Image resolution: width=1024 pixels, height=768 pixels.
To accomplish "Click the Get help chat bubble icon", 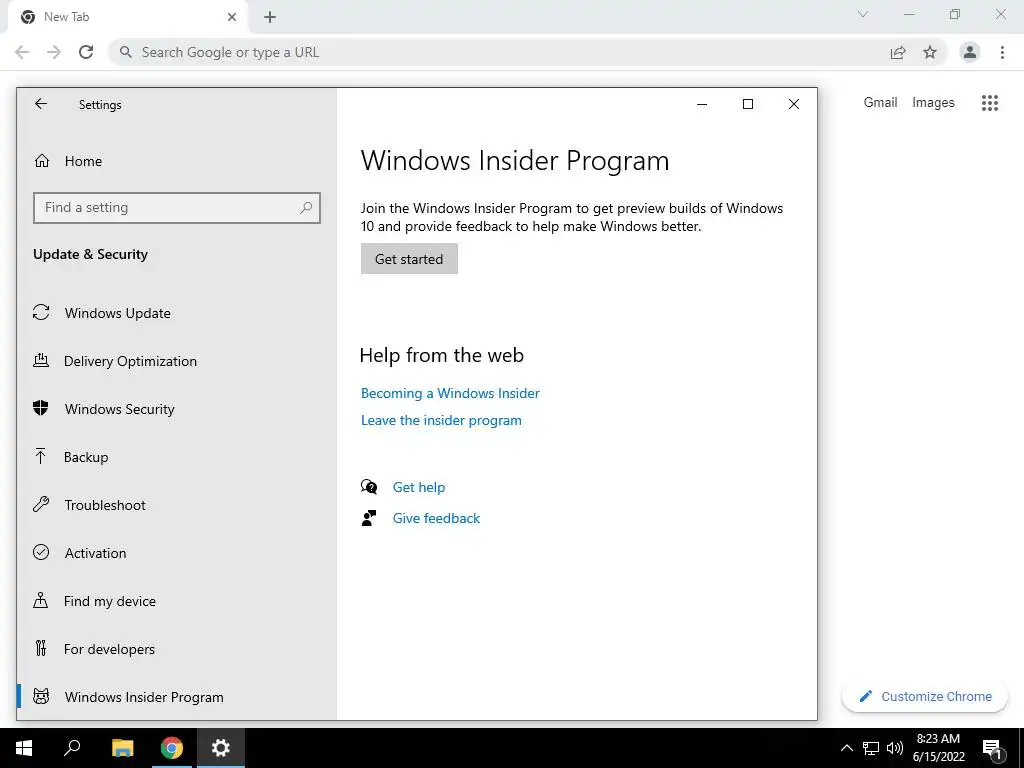I will pos(369,487).
